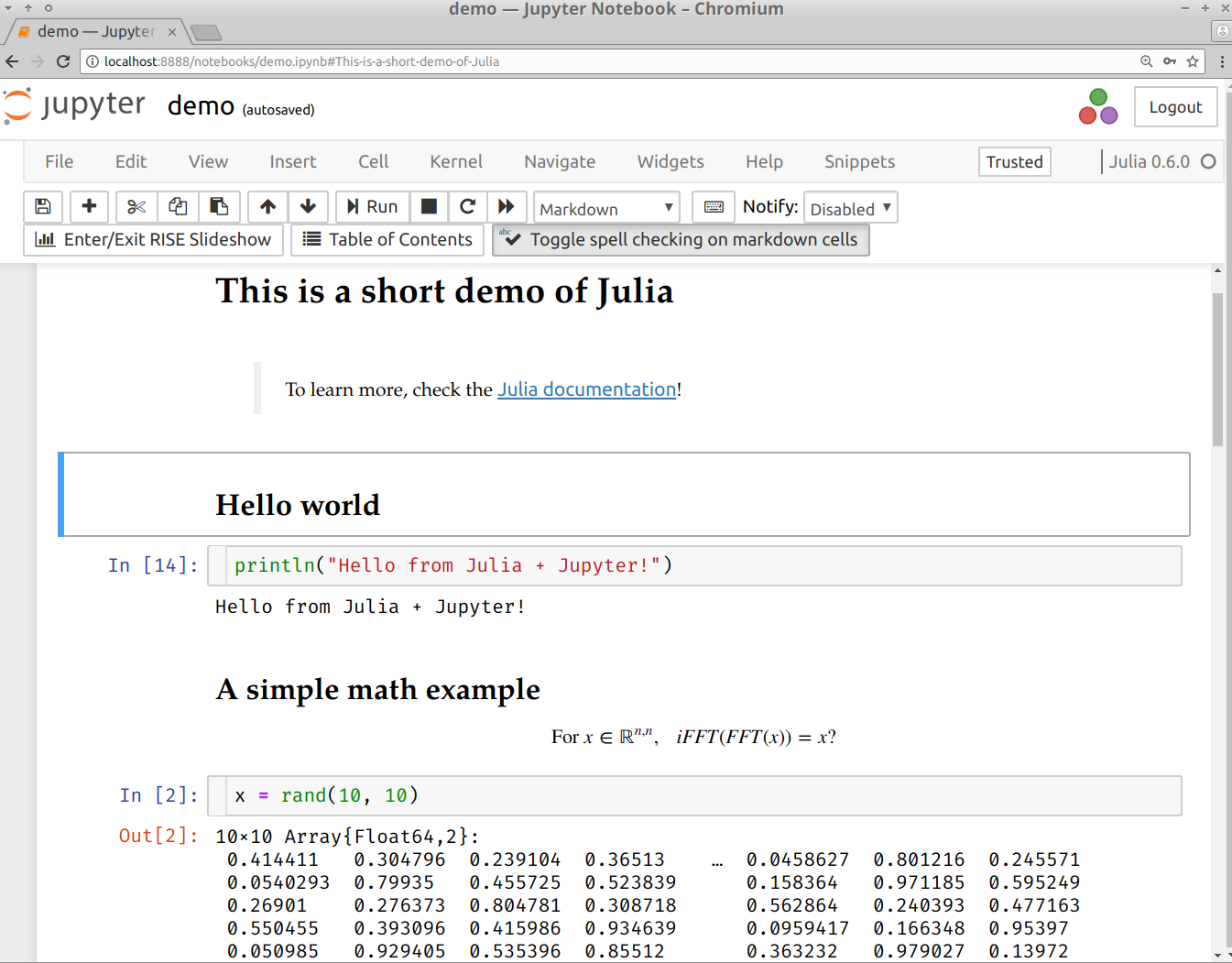Restart and run all with fast-forward icon
The width and height of the screenshot is (1232, 963).
507,207
